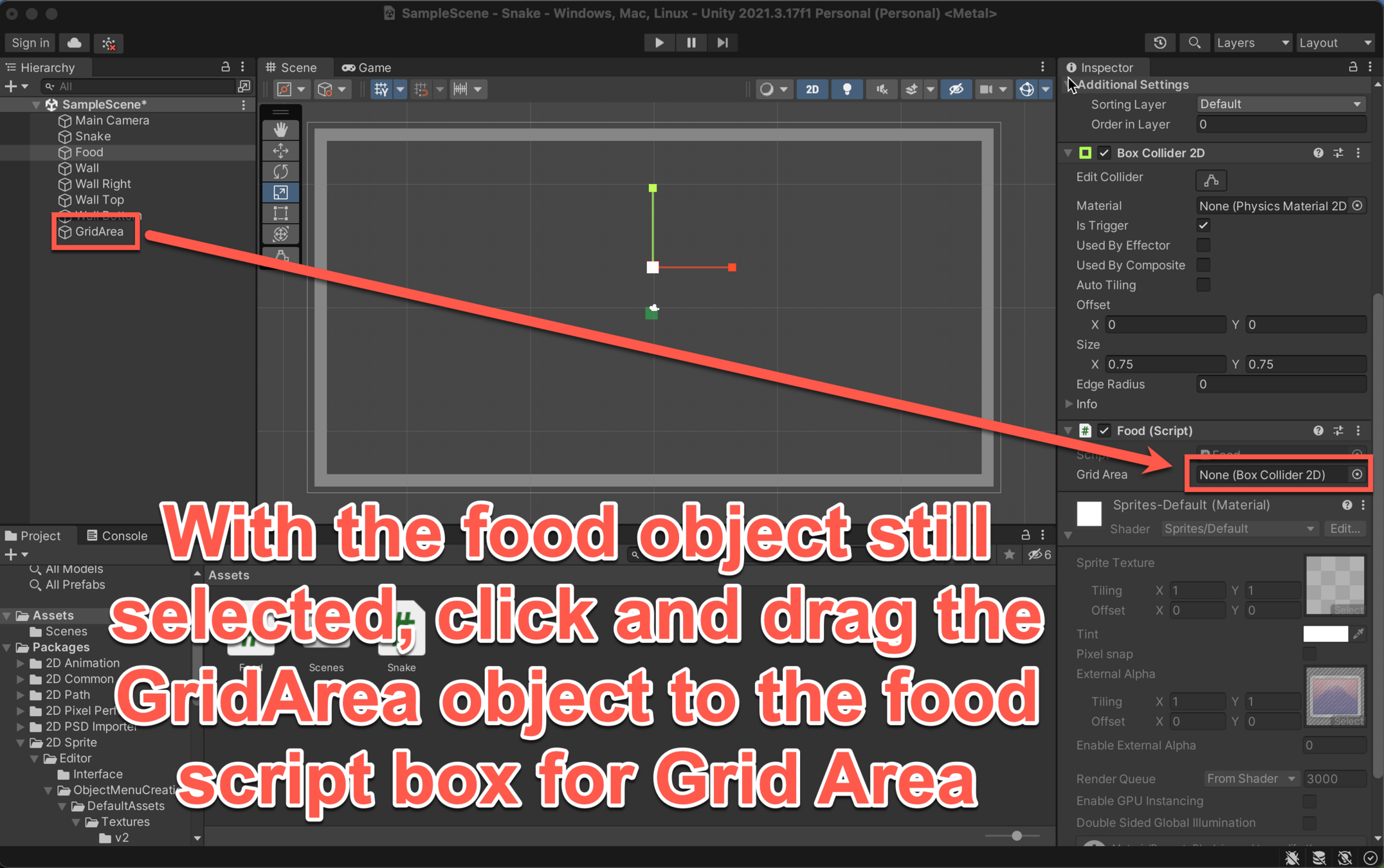This screenshot has height=868, width=1384.
Task: Enable Used By Effector checkbox
Action: click(1203, 245)
